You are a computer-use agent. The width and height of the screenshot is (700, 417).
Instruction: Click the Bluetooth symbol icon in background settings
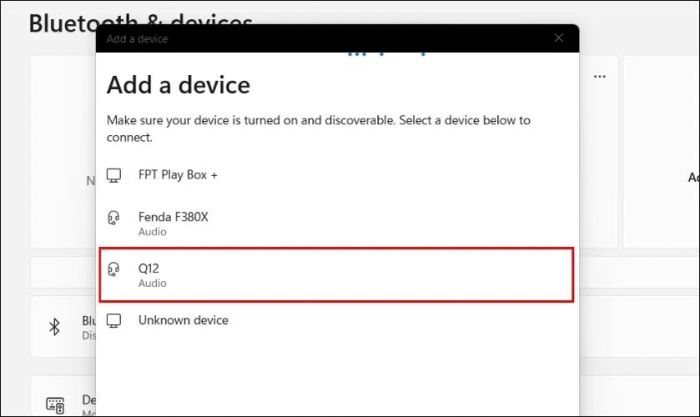click(x=56, y=327)
